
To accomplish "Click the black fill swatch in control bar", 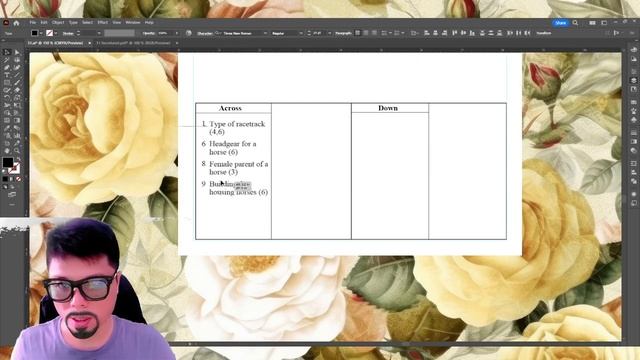I will [35, 33].
